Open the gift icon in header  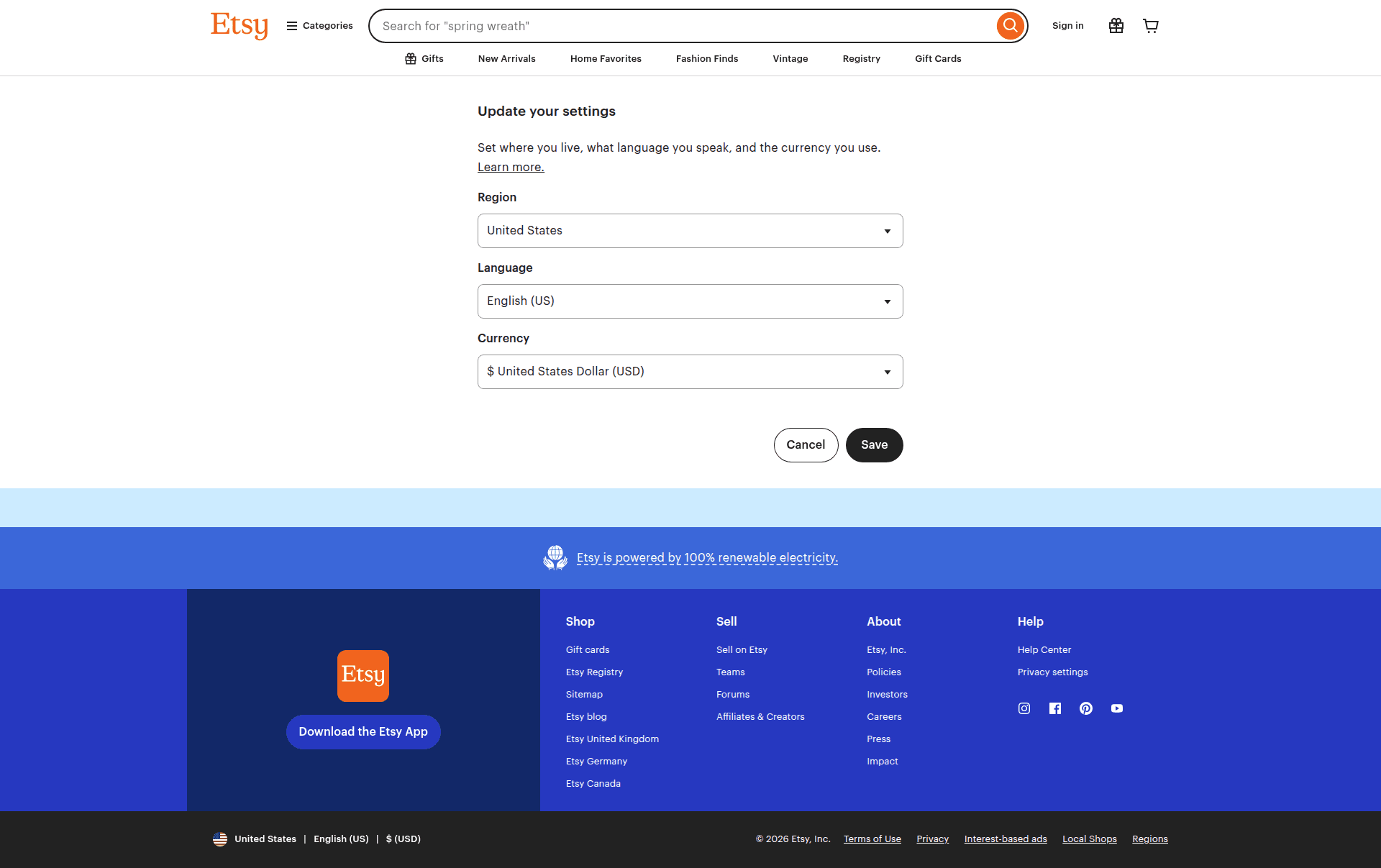(1116, 26)
